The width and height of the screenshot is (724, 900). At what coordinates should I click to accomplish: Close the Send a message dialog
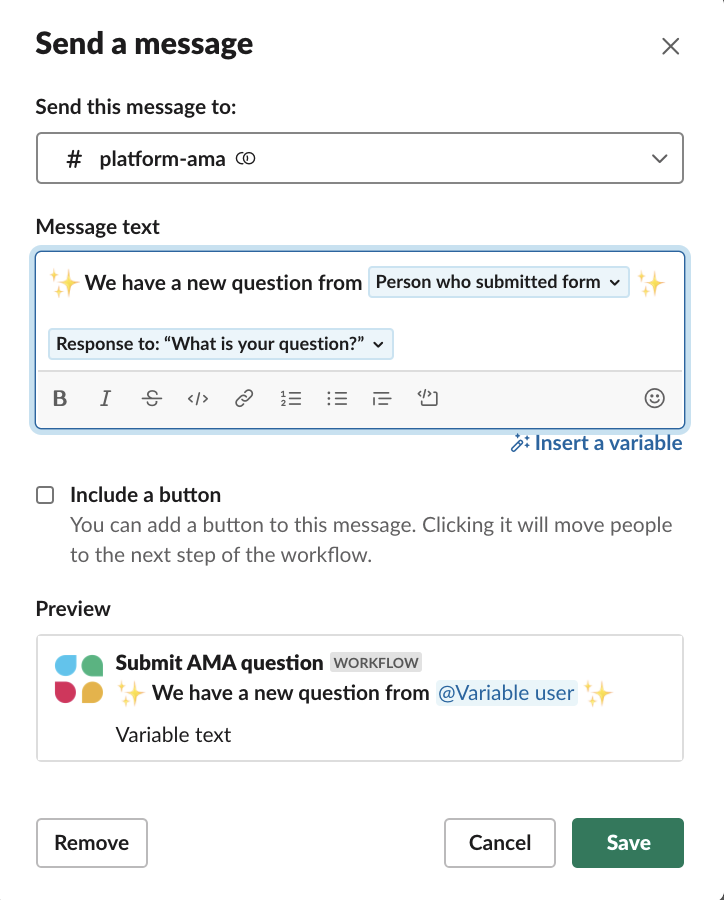(671, 46)
